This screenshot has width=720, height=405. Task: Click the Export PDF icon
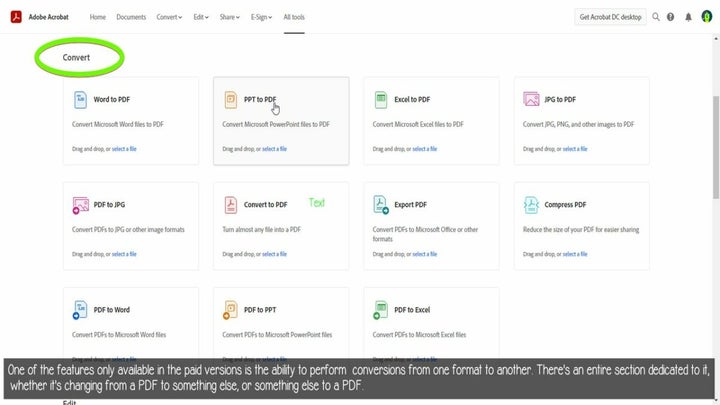click(x=381, y=205)
